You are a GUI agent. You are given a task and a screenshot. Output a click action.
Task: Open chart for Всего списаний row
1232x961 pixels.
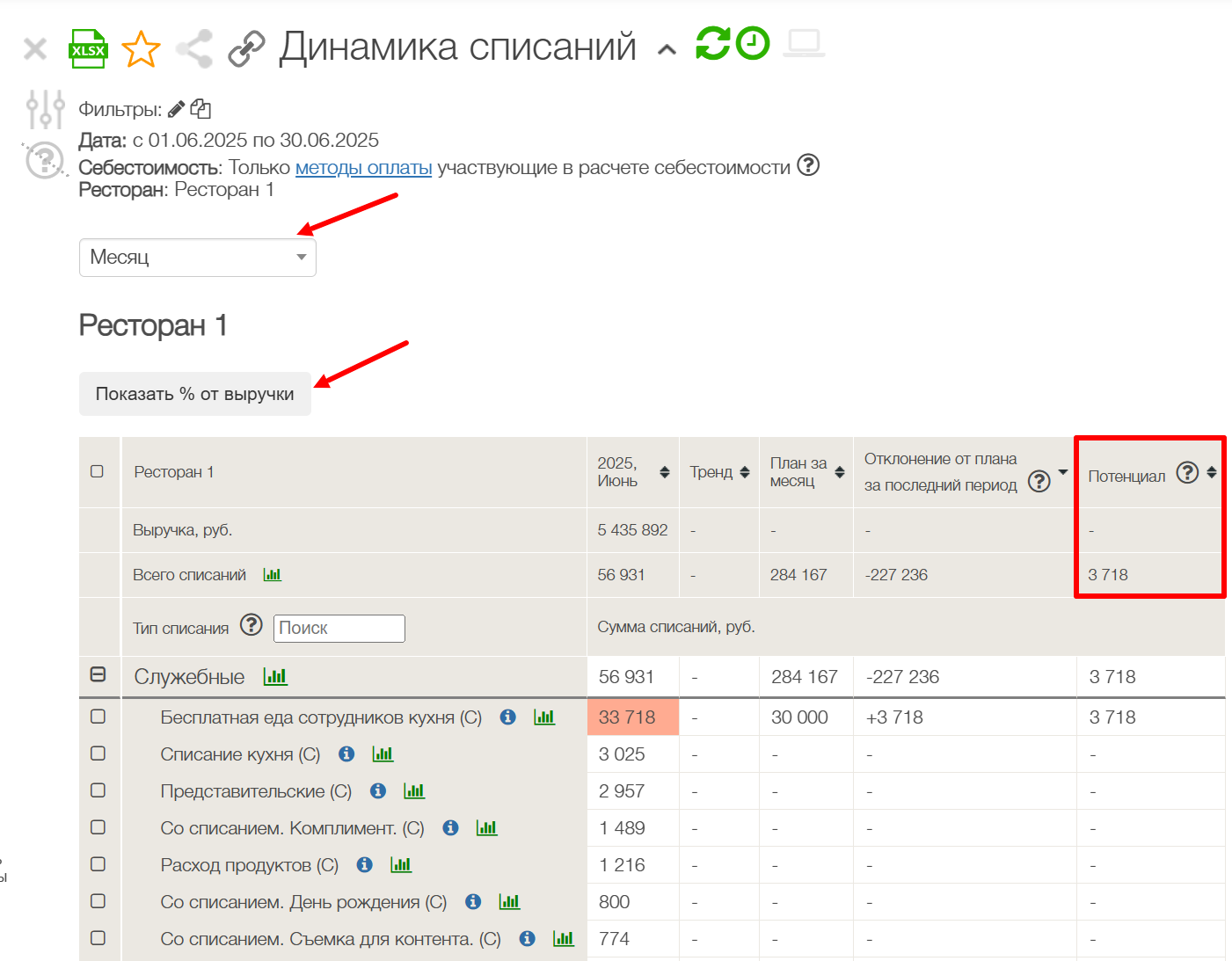coord(273,575)
